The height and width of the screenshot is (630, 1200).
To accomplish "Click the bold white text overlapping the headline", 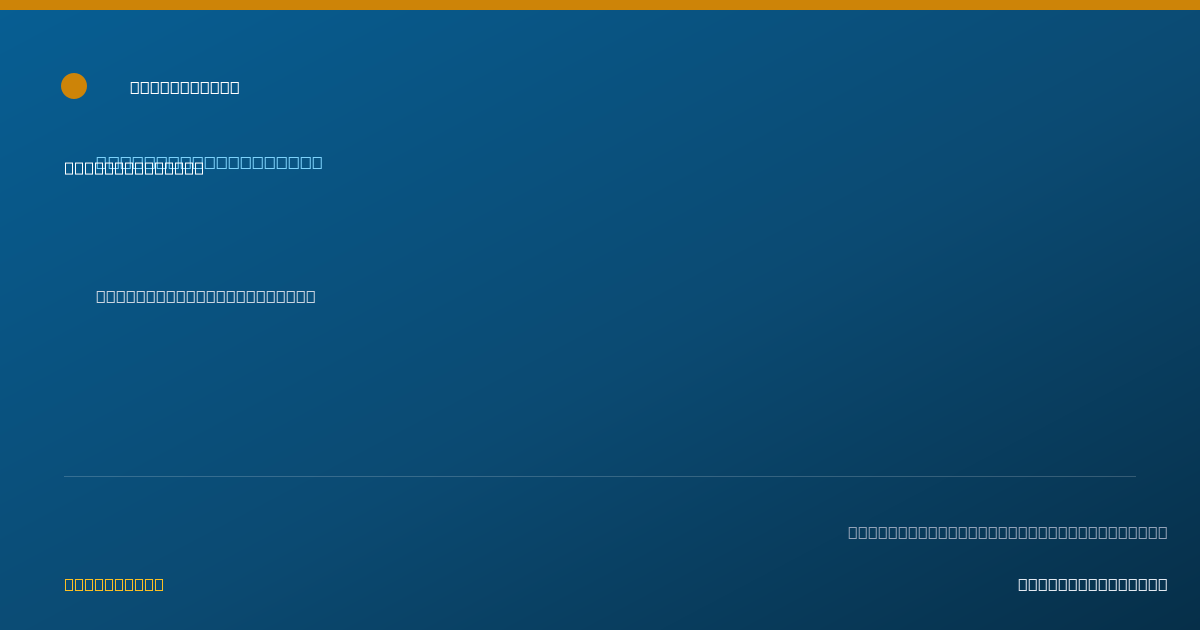I will (x=134, y=168).
